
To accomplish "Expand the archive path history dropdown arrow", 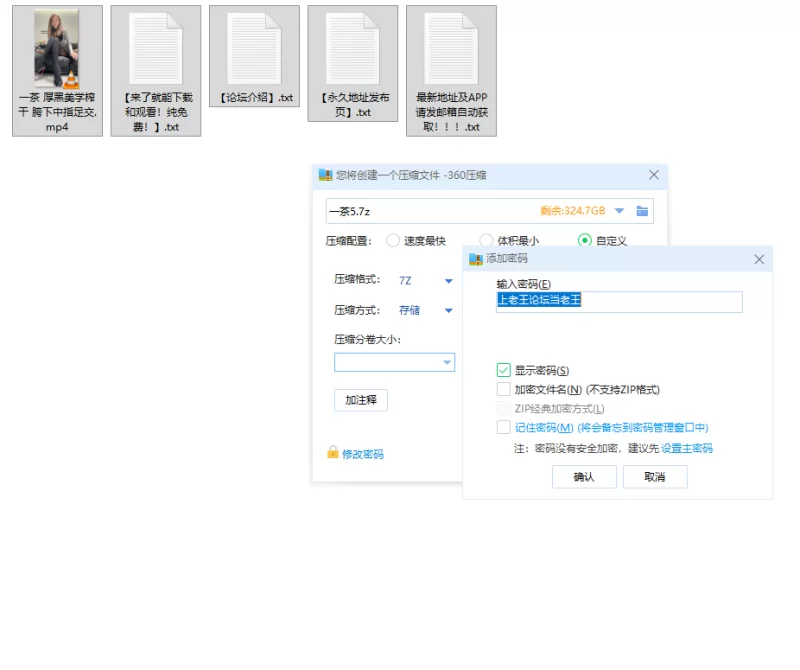I will tap(619, 211).
